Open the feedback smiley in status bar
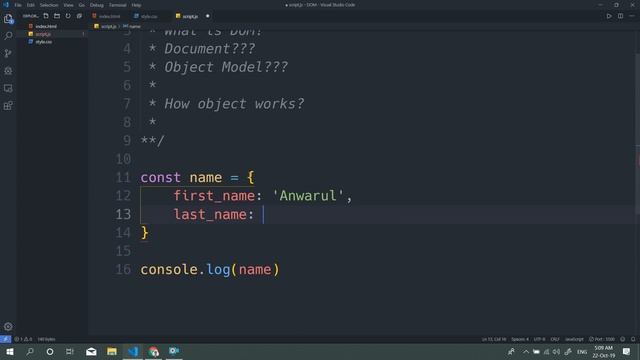This screenshot has width=640, height=360. coord(623,339)
